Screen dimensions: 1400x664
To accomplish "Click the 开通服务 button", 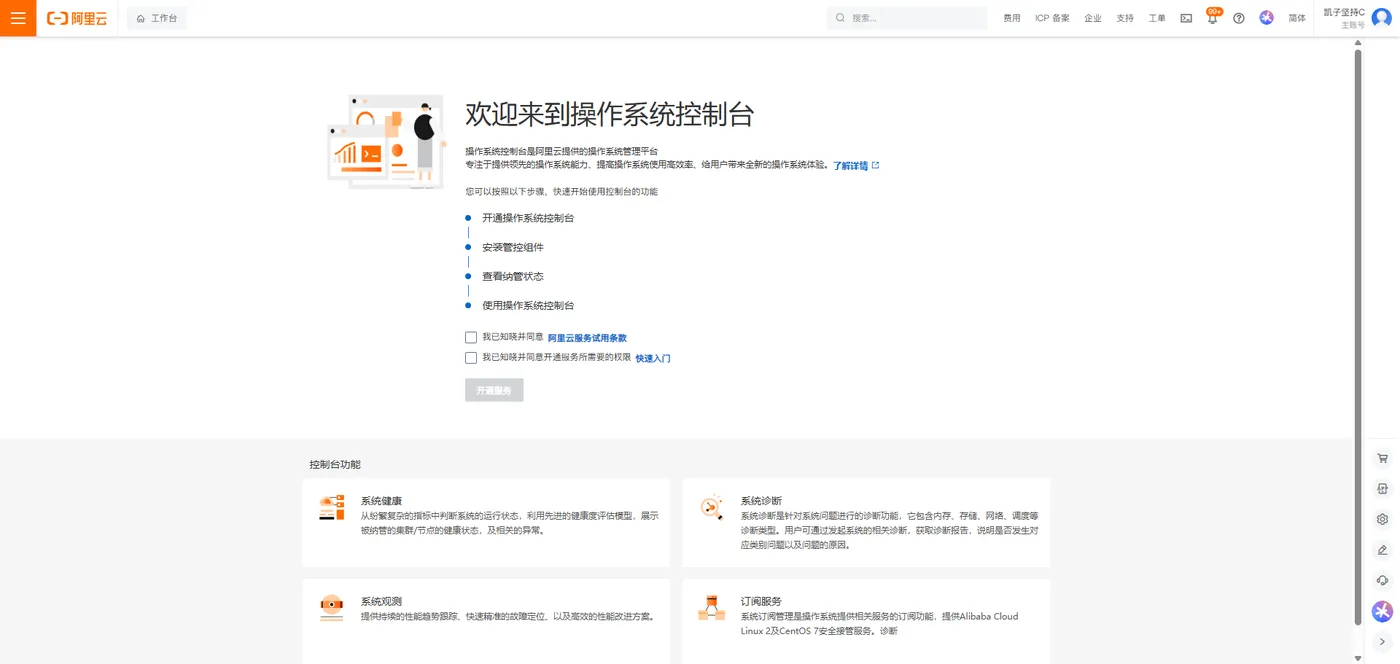I will coord(494,390).
